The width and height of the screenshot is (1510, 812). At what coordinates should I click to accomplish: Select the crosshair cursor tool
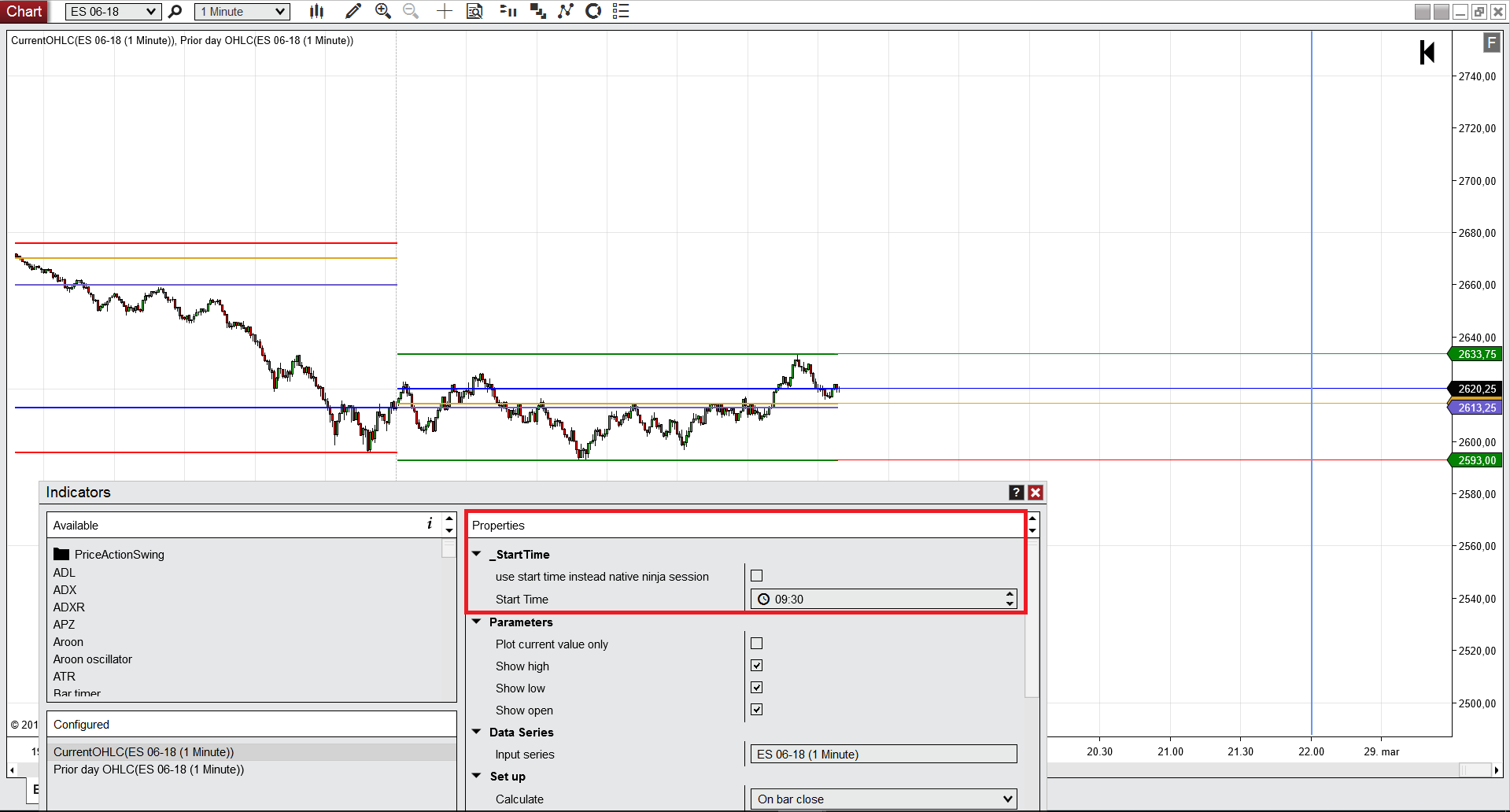[x=445, y=11]
